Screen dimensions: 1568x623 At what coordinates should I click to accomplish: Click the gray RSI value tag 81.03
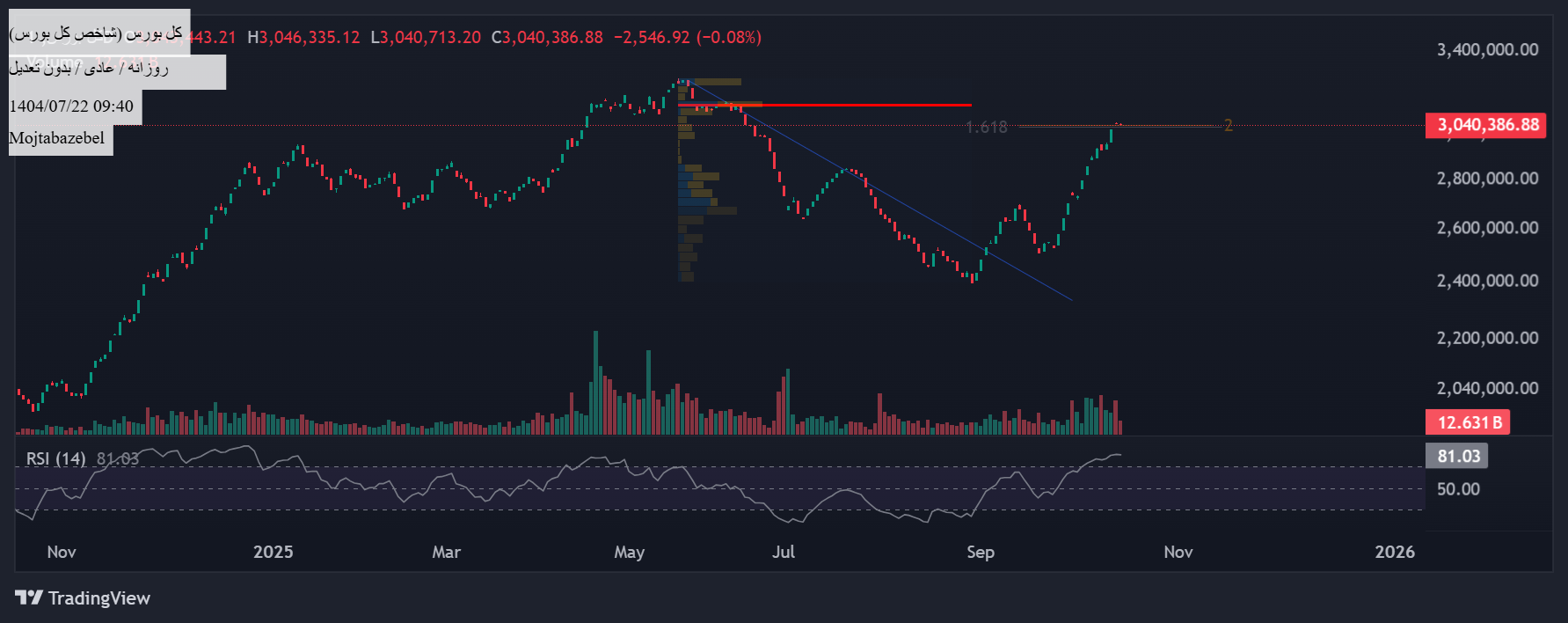(x=1458, y=456)
